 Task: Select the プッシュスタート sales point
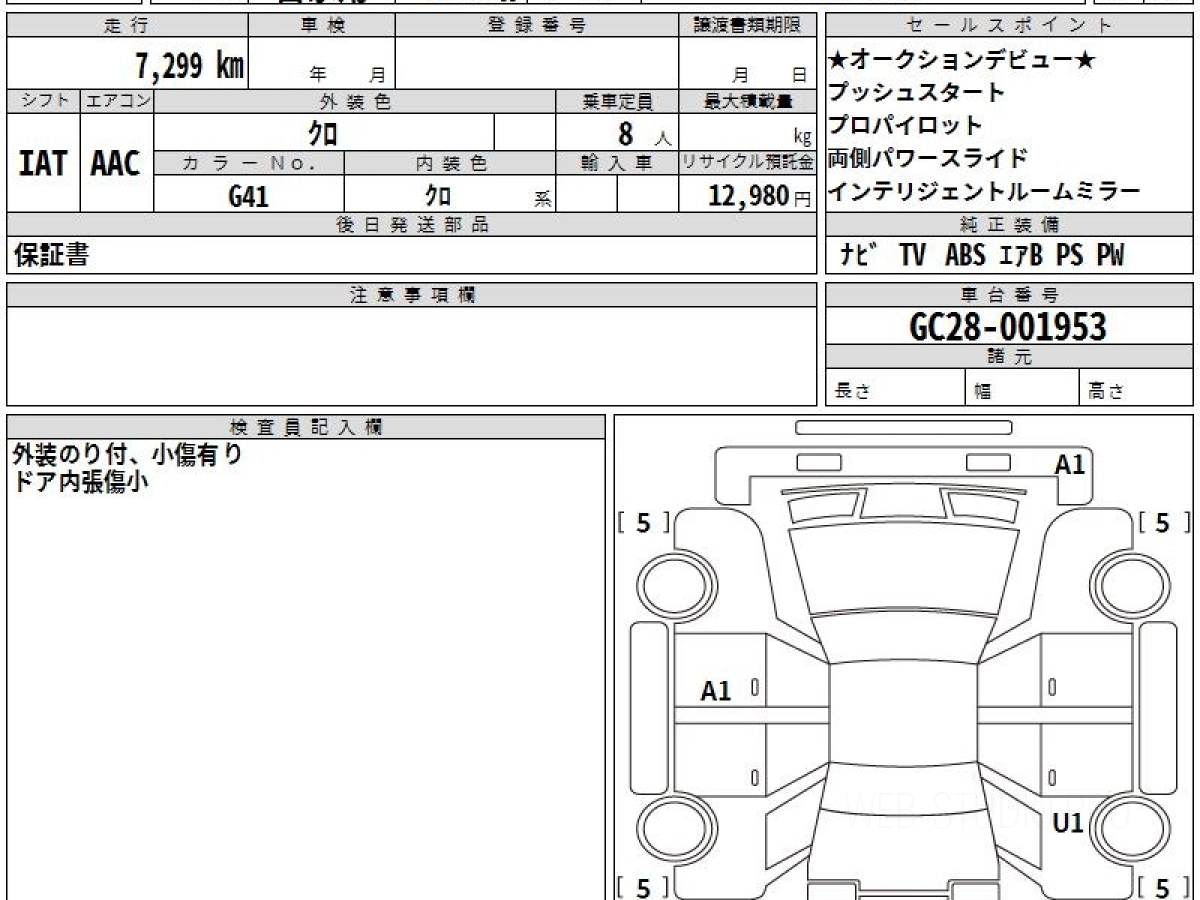click(916, 93)
